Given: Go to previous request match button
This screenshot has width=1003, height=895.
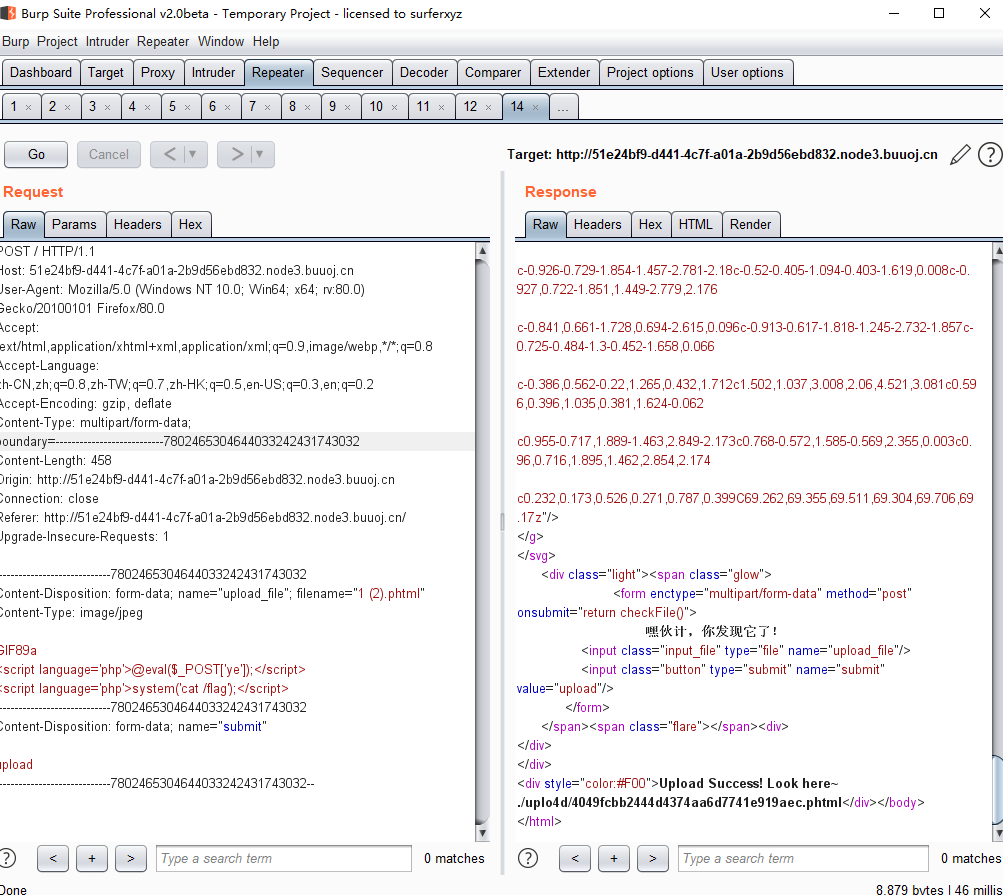Looking at the screenshot, I should [x=53, y=858].
